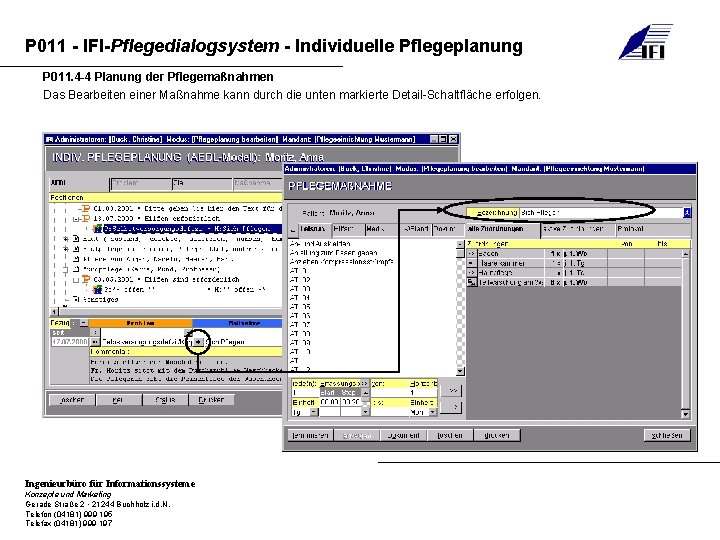Click the blue 'Maßnahme' column header

point(237,323)
